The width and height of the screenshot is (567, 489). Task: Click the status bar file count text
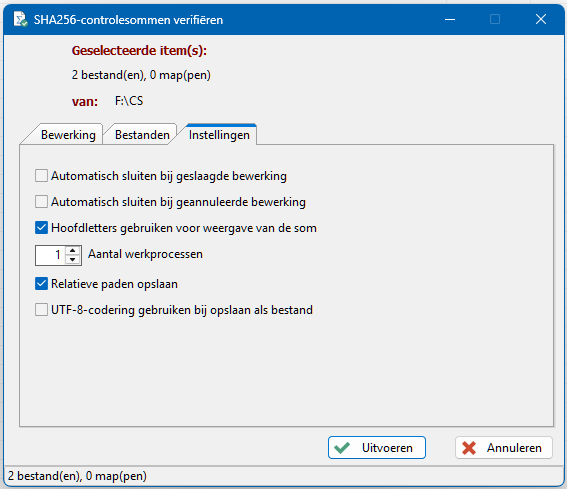tap(77, 476)
